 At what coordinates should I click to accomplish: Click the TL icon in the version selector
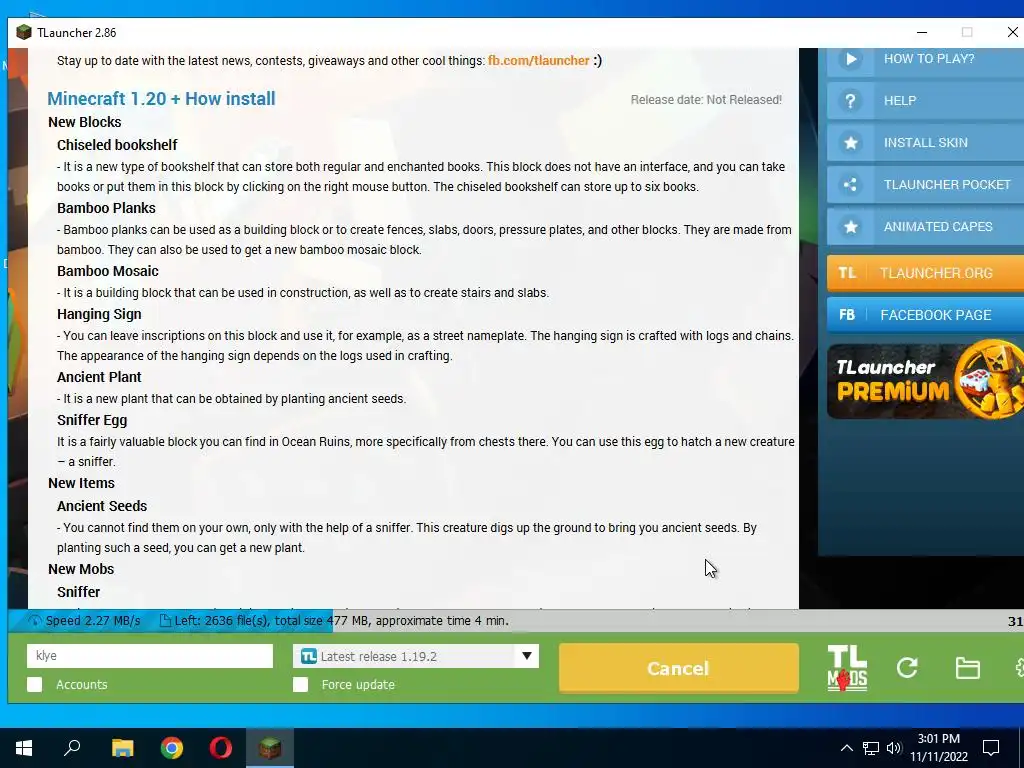[x=308, y=656]
